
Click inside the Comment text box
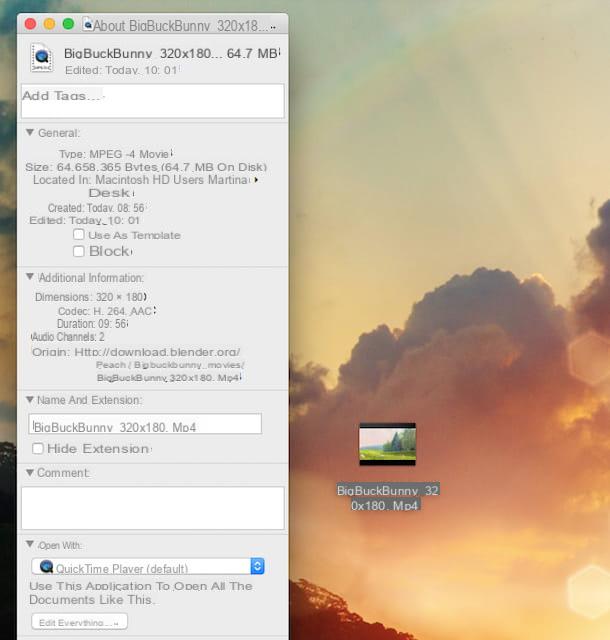click(x=153, y=508)
